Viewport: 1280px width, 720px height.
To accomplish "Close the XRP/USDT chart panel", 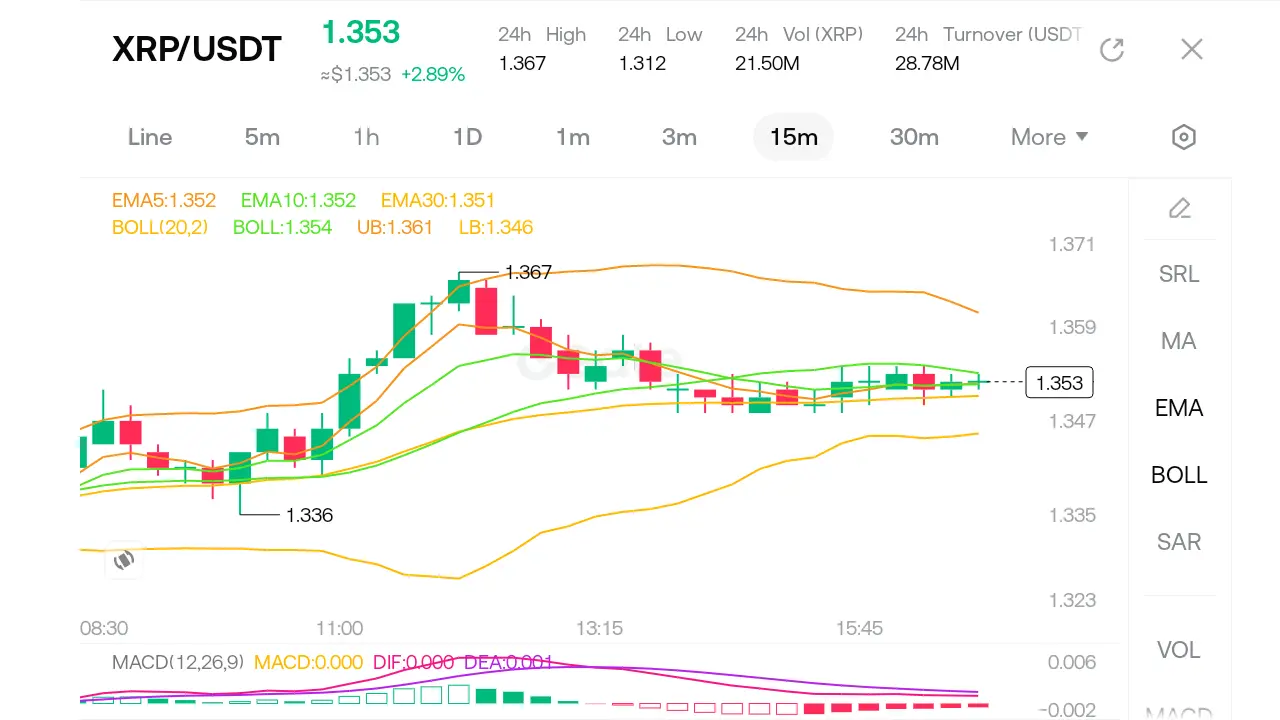I will point(1191,49).
